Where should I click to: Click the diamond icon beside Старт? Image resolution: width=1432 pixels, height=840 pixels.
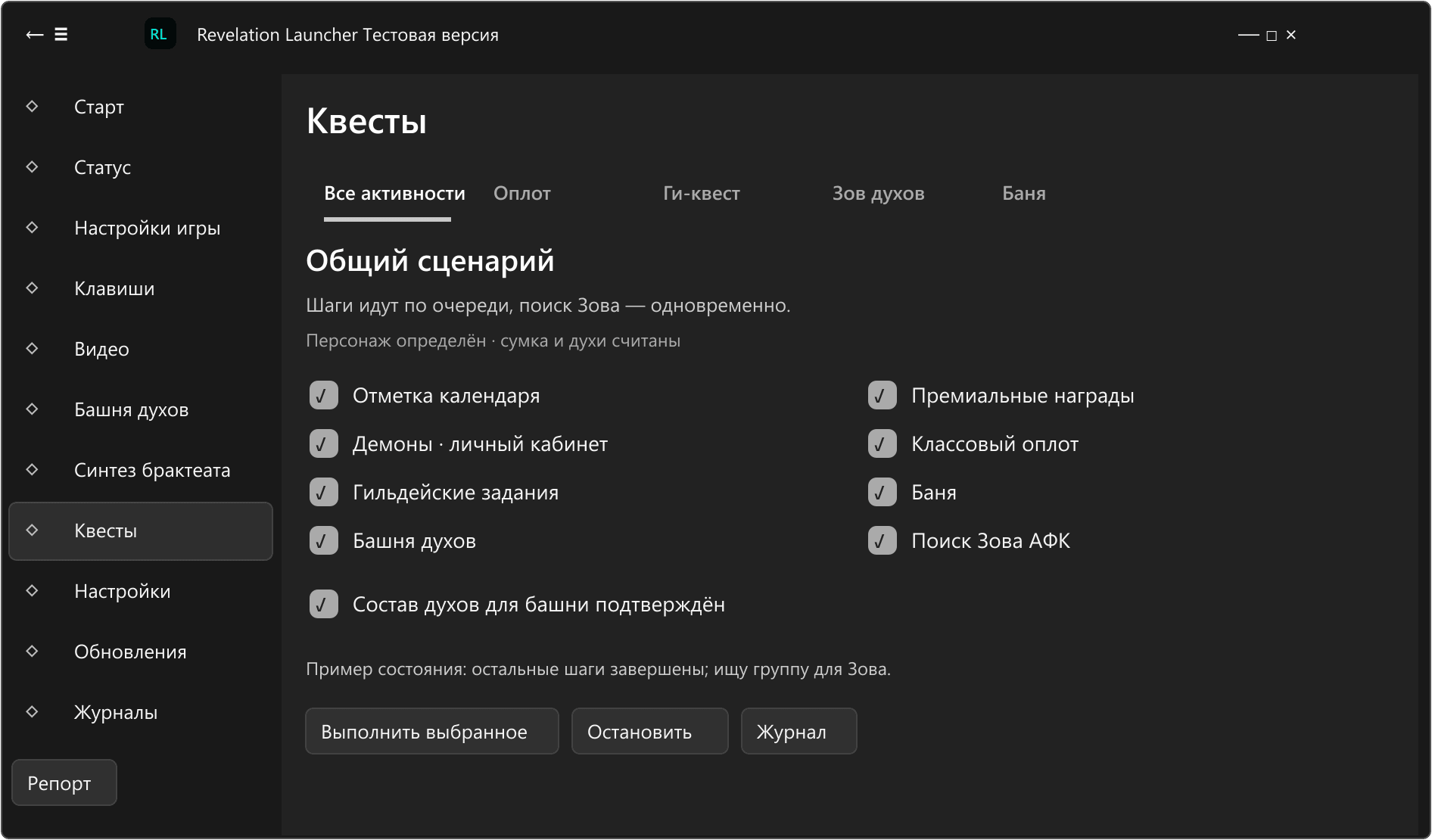32,107
